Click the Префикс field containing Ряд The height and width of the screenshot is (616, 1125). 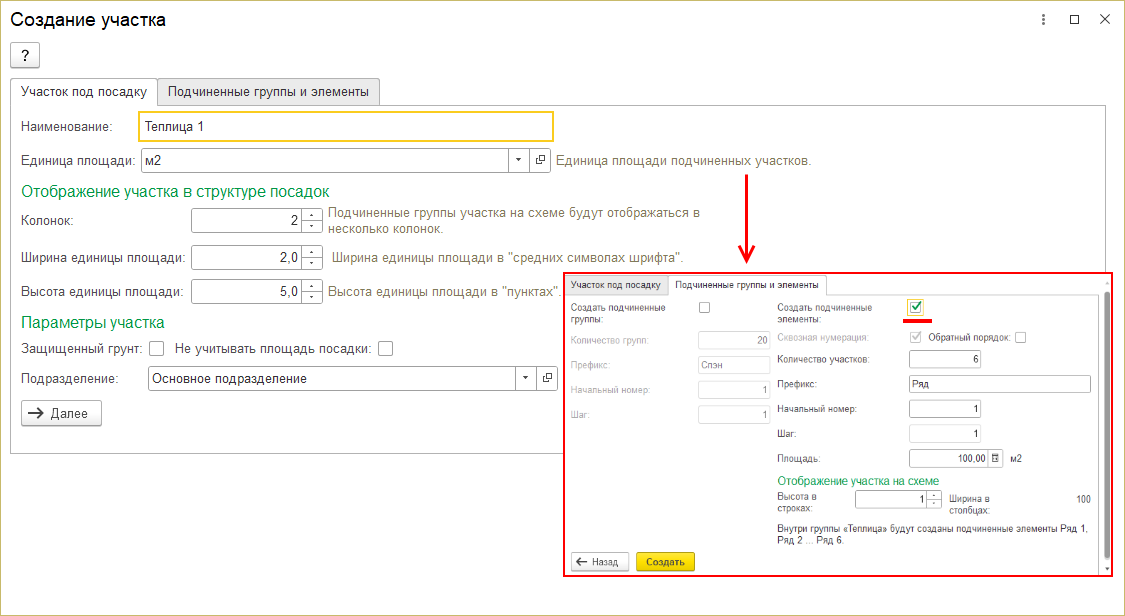click(999, 384)
